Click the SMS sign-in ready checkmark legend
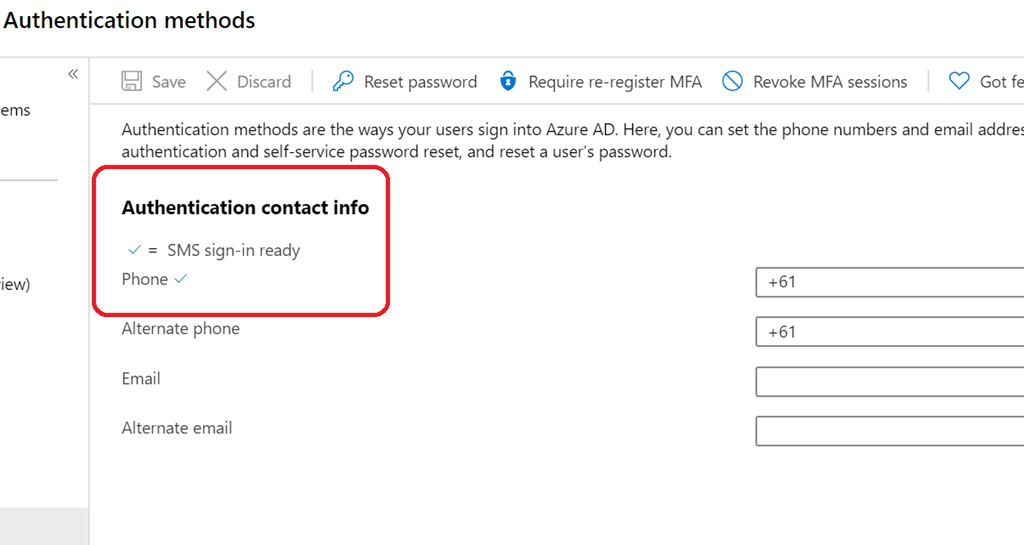Viewport: 1024px width, 545px height. [134, 251]
